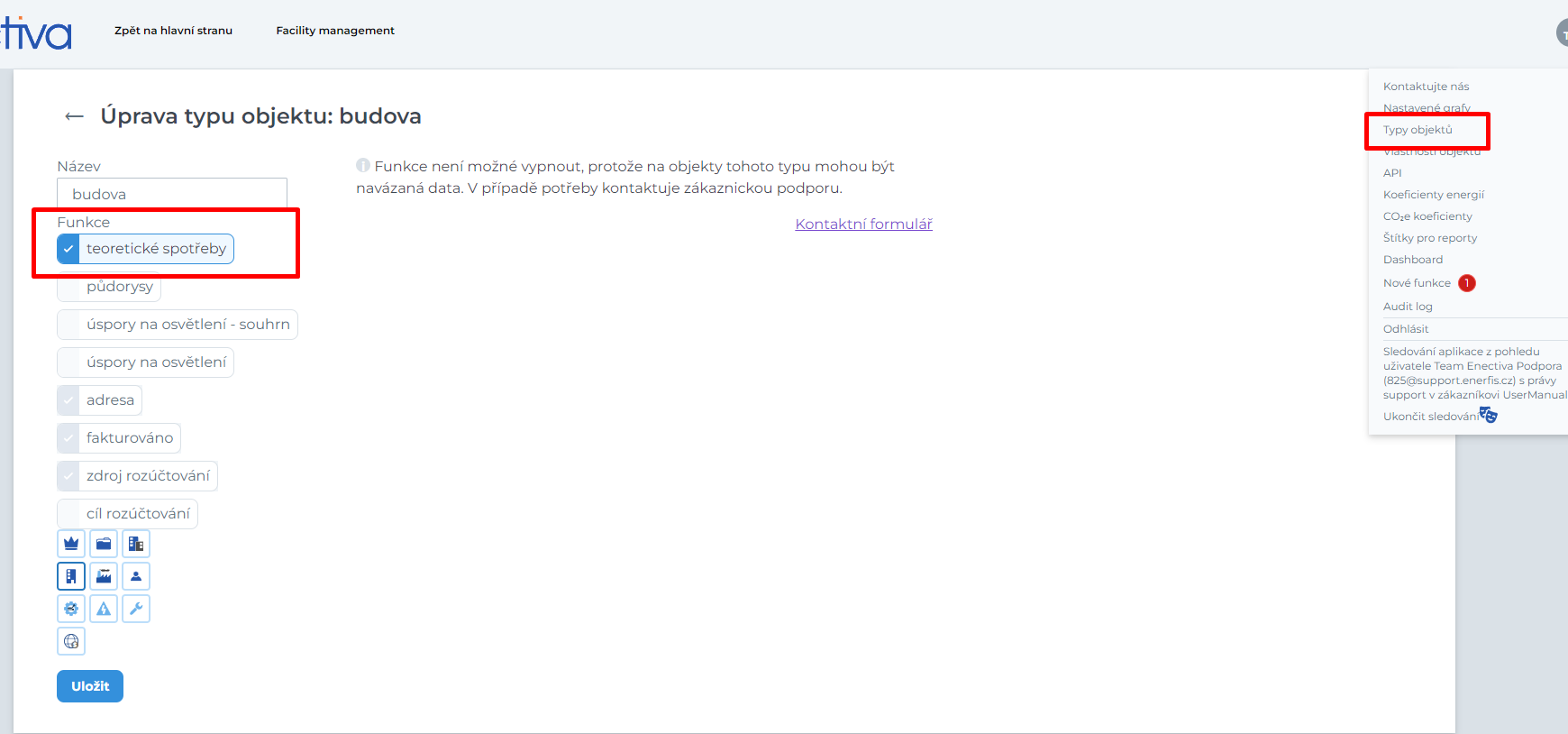Click the back arrow next to page title
1568x734 pixels.
(x=74, y=116)
